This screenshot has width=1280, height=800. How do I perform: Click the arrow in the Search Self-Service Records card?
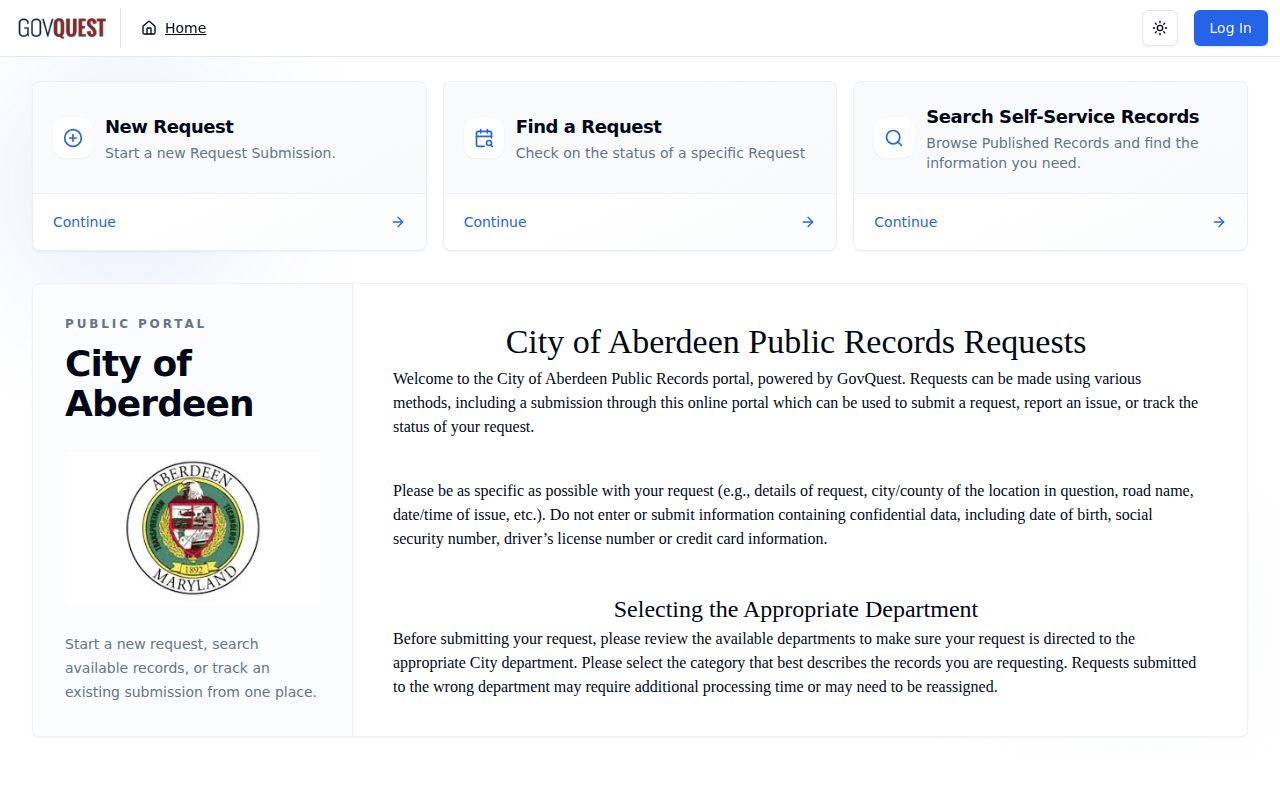pos(1219,222)
